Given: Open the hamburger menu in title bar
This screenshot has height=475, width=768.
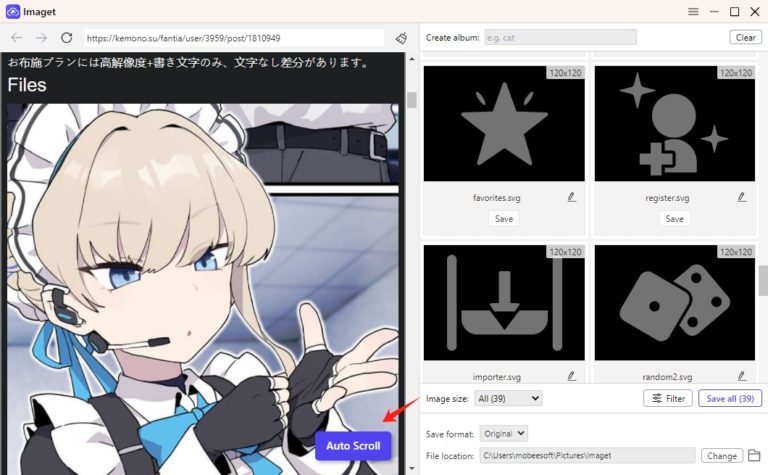Looking at the screenshot, I should point(693,12).
